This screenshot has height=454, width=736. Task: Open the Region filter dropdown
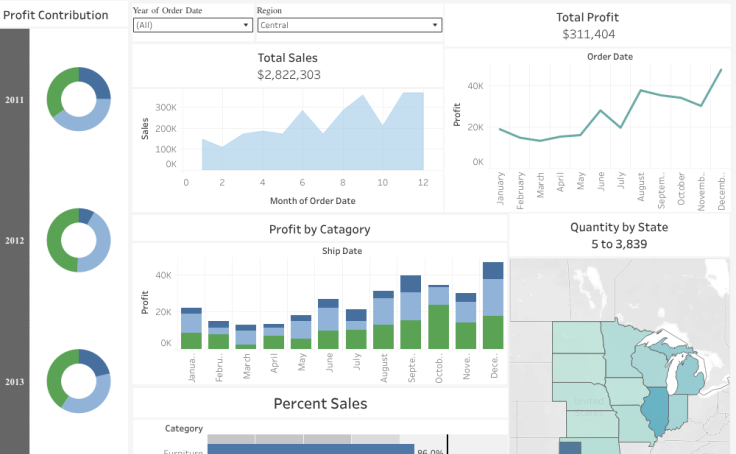(x=348, y=26)
